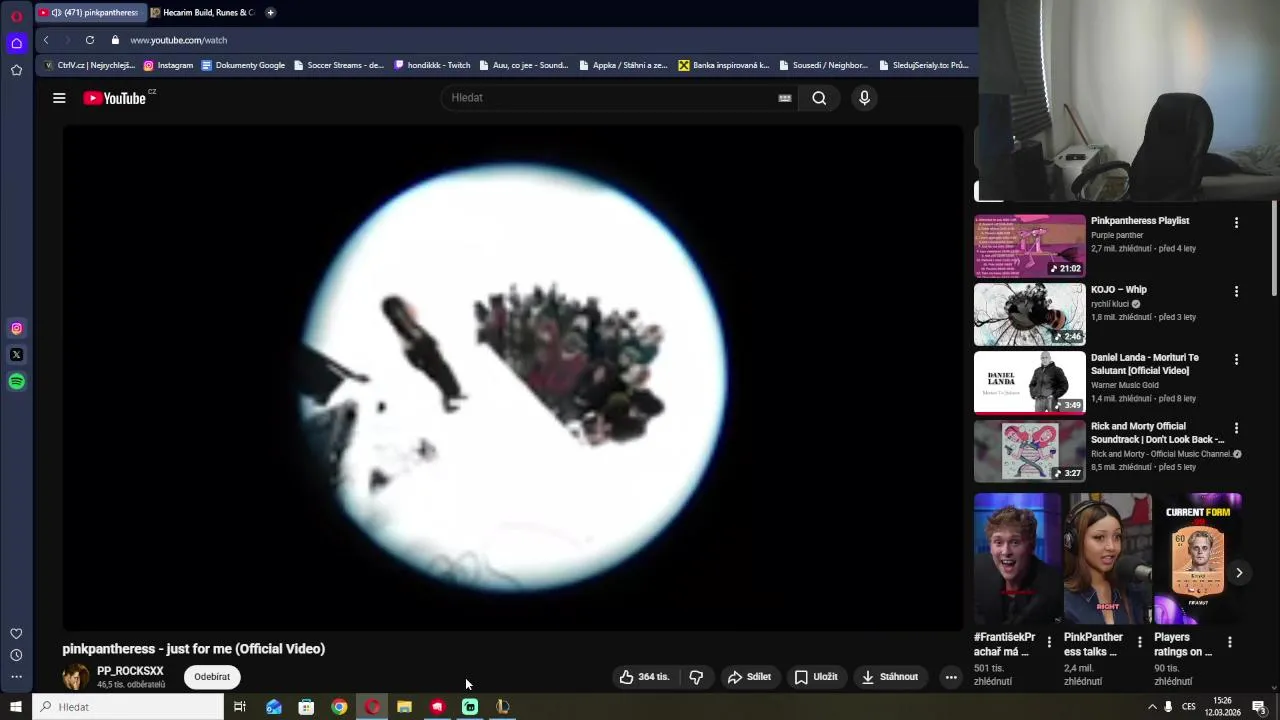Open League of Legends taskbar icon
This screenshot has height=720, width=1280.
[503, 707]
